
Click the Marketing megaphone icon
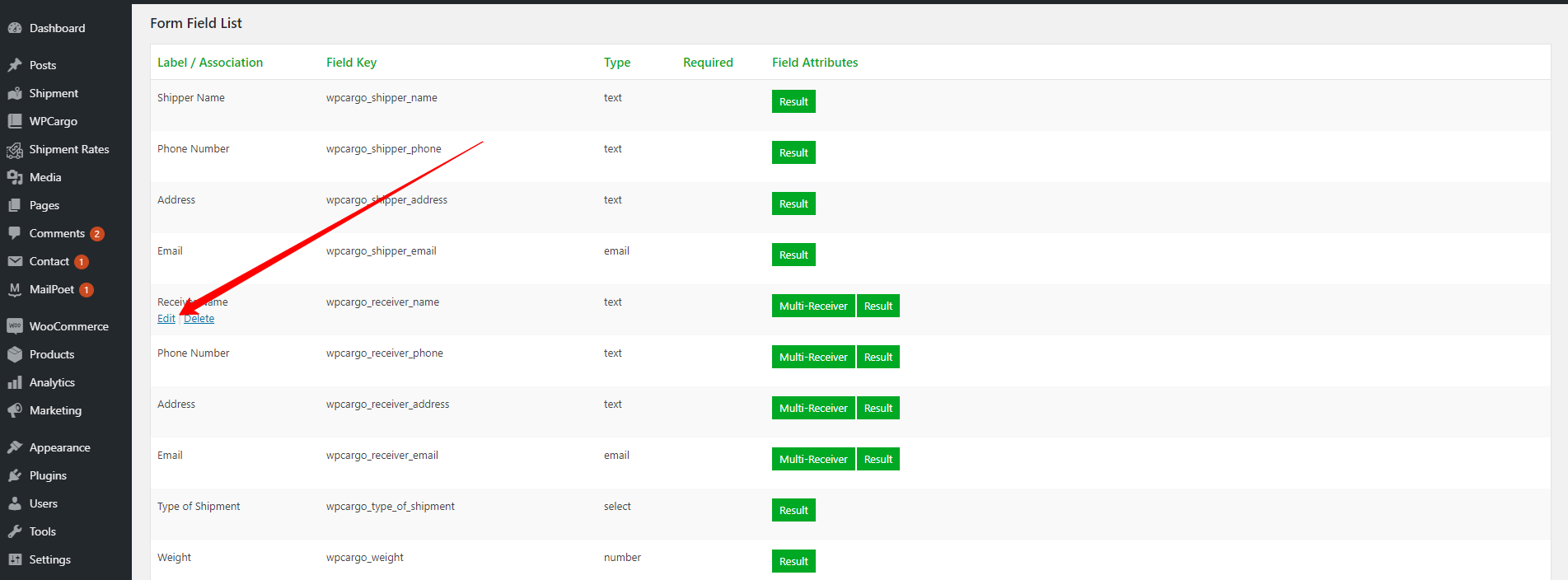(x=15, y=410)
